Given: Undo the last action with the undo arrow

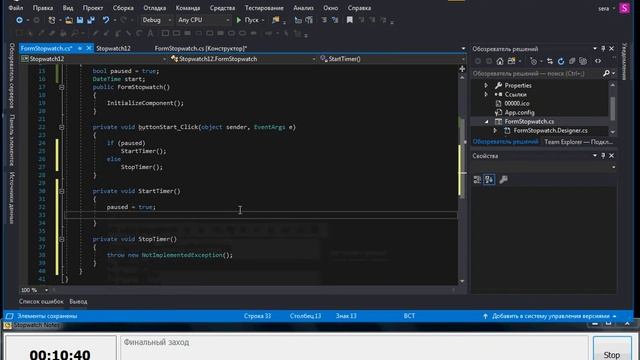Looking at the screenshot, I should (x=106, y=20).
